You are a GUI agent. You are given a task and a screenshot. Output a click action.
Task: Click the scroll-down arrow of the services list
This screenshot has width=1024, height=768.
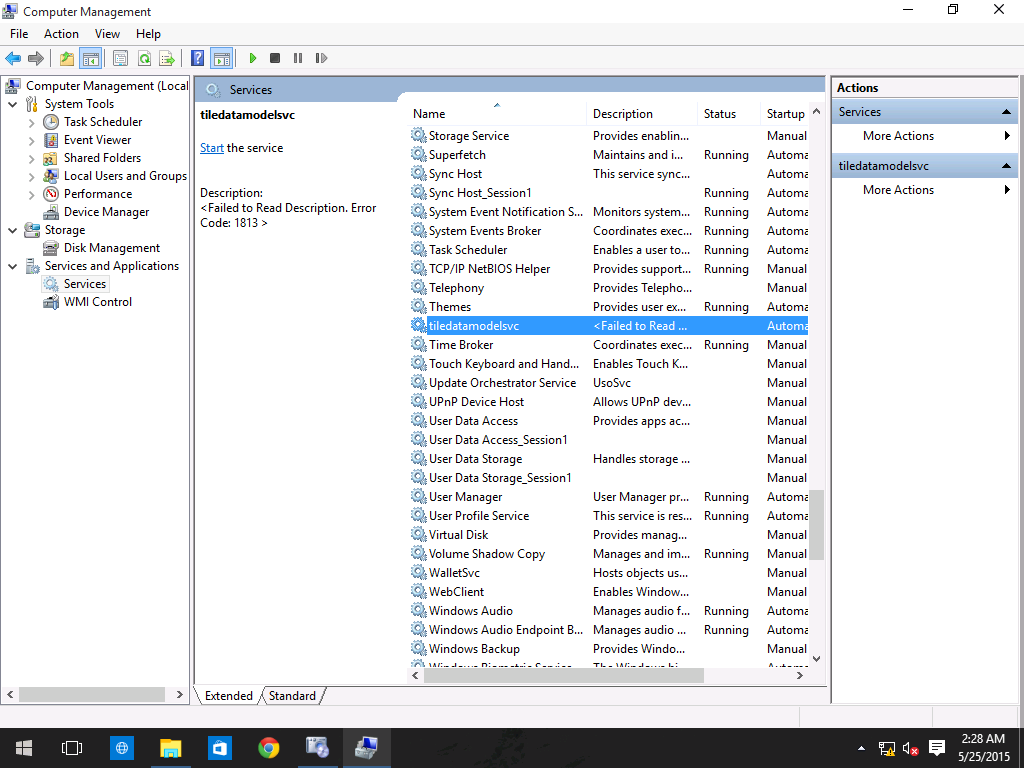point(816,659)
